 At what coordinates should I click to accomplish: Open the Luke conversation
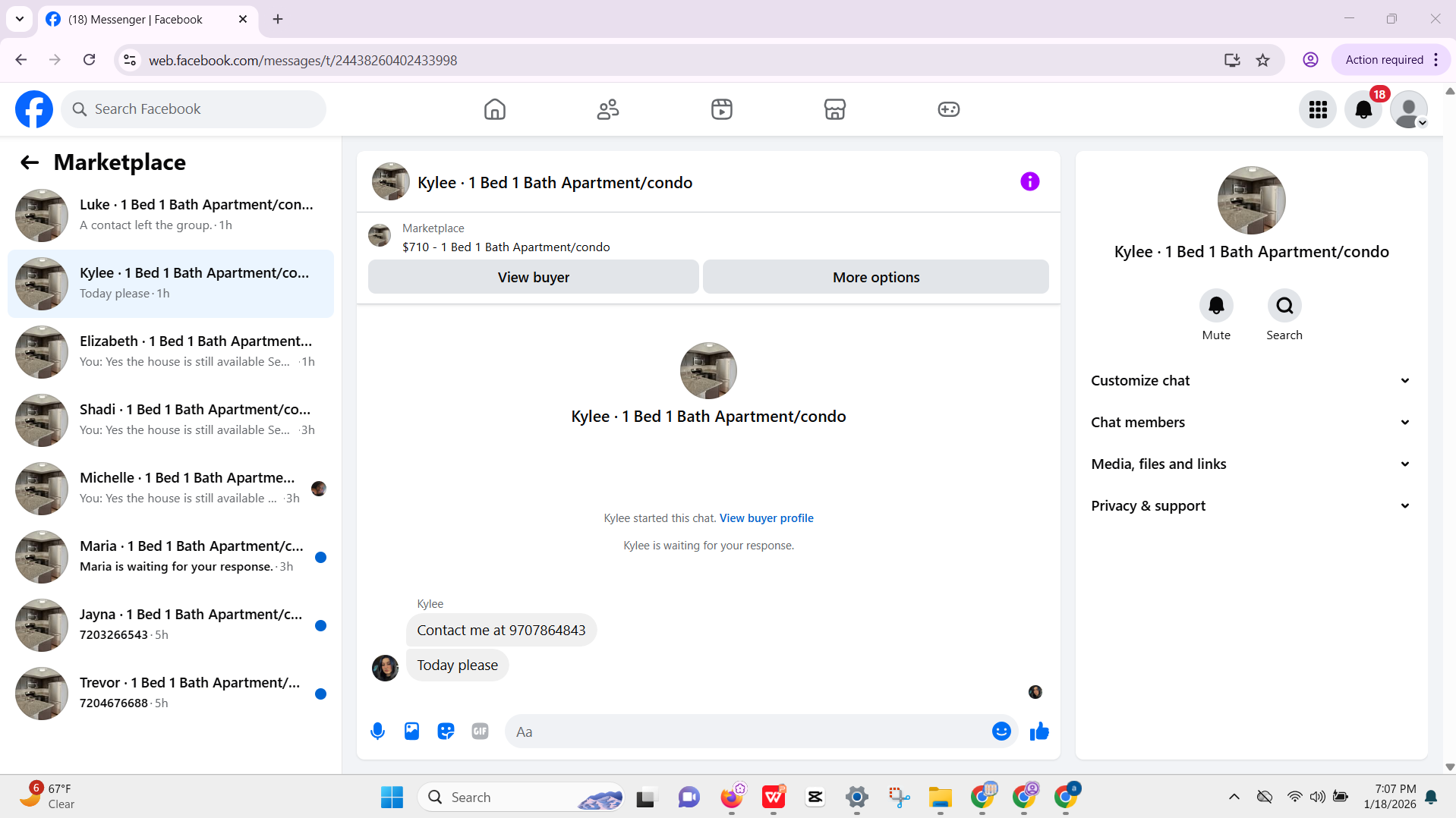pos(171,216)
